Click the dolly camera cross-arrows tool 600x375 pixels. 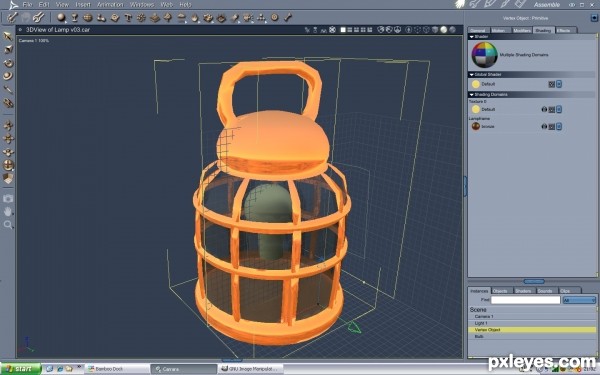click(x=8, y=139)
